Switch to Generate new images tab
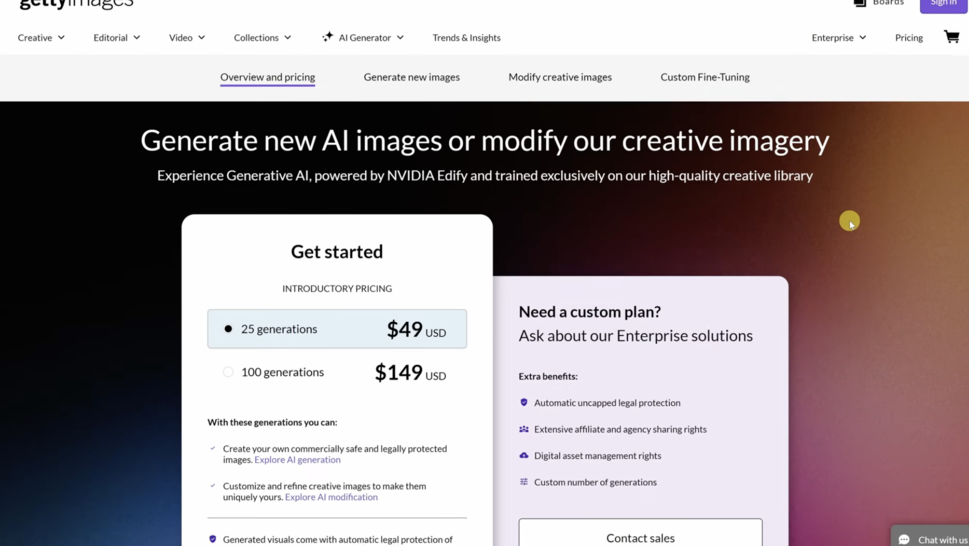The width and height of the screenshot is (969, 546). 412,77
